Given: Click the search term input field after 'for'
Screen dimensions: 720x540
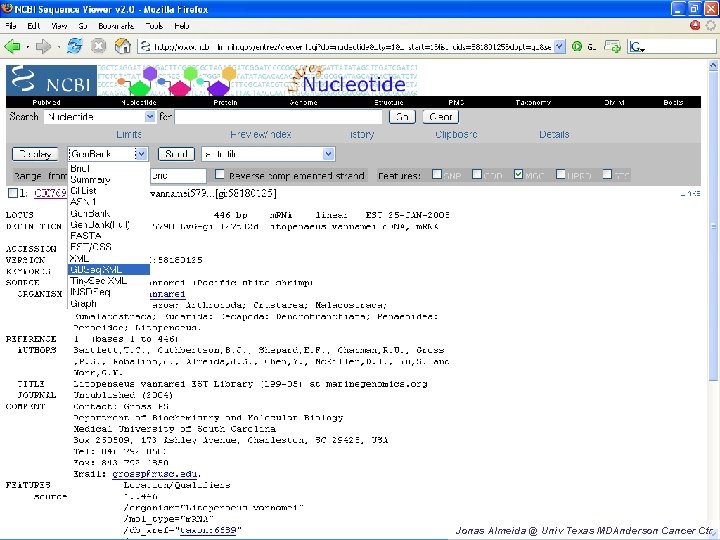Looking at the screenshot, I should click(278, 117).
